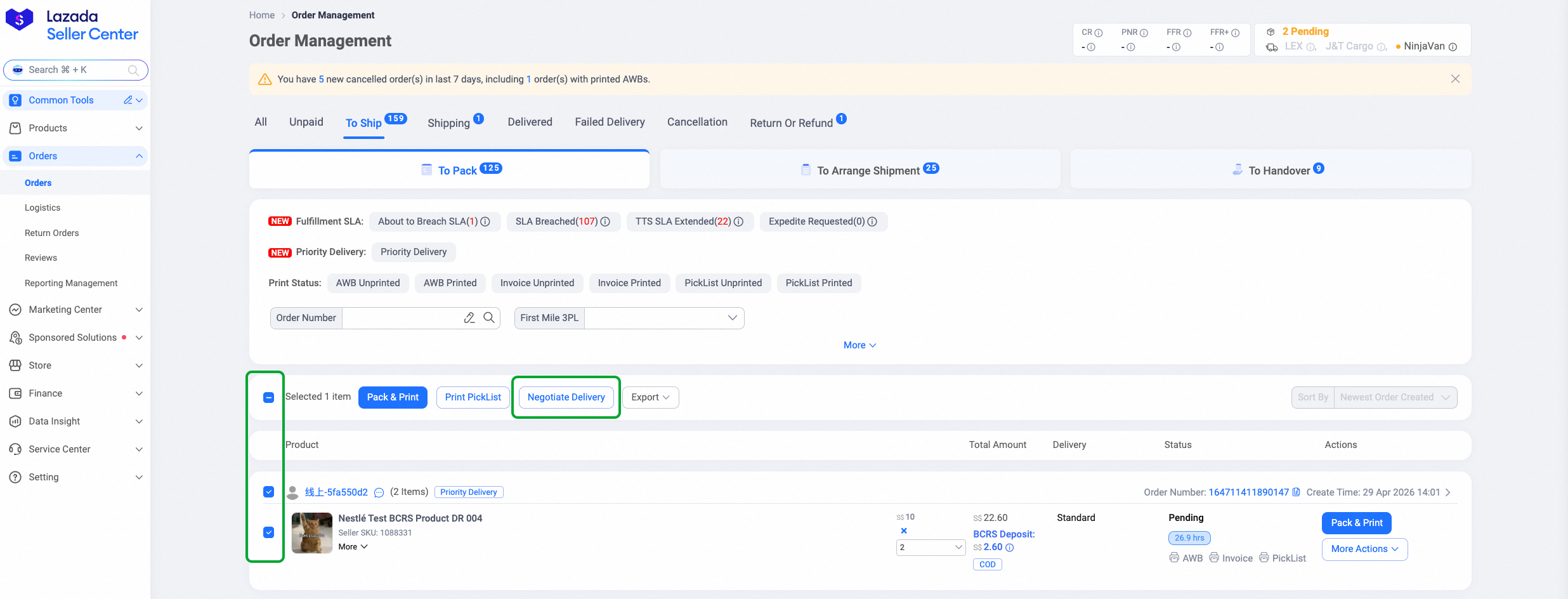This screenshot has height=599, width=1568.
Task: Toggle the Invoice Unprinted filter
Action: point(537,283)
